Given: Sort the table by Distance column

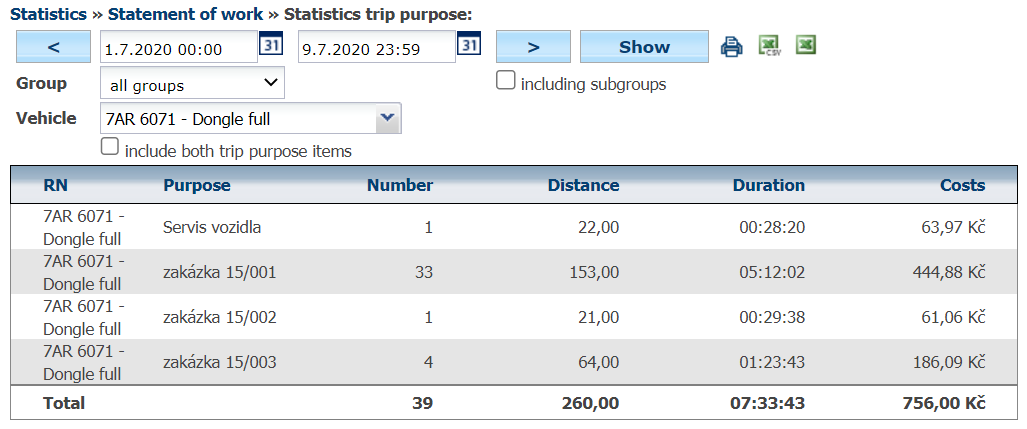Looking at the screenshot, I should pos(583,185).
